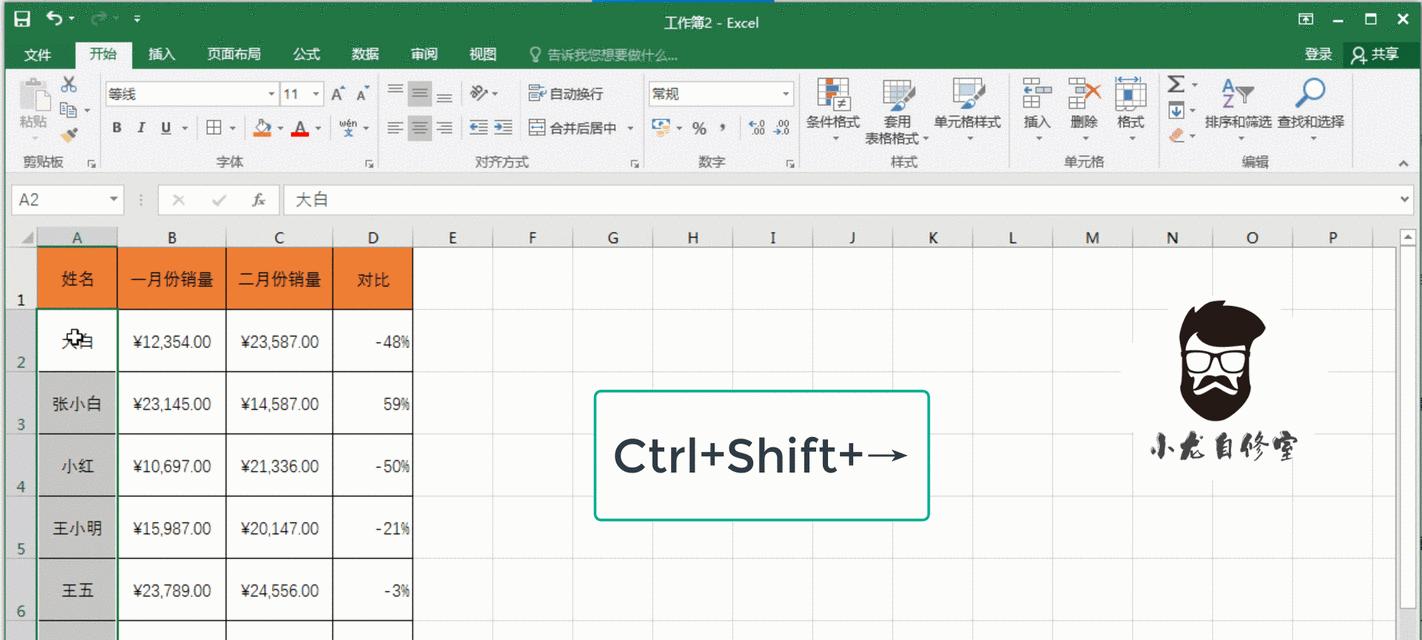
Task: Open the number format 常规 dropdown
Action: click(x=785, y=94)
